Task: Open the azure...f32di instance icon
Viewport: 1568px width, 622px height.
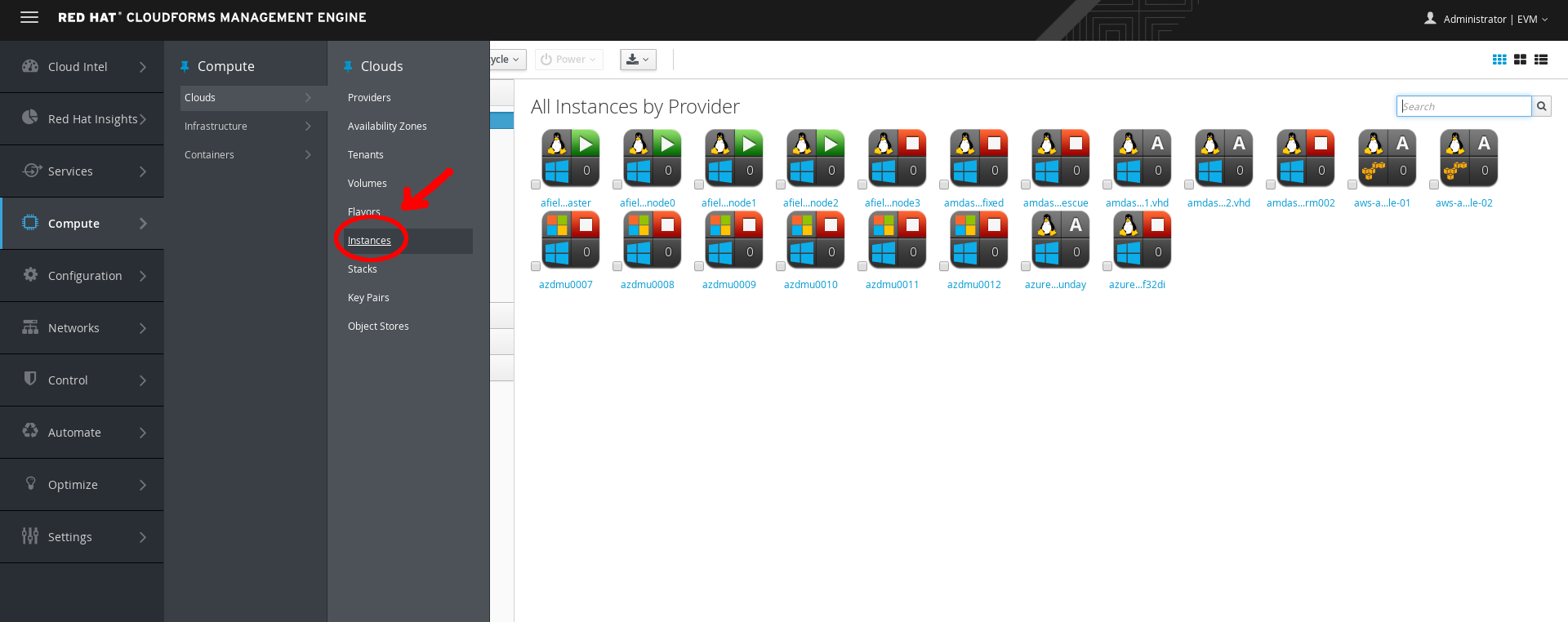Action: [1142, 240]
